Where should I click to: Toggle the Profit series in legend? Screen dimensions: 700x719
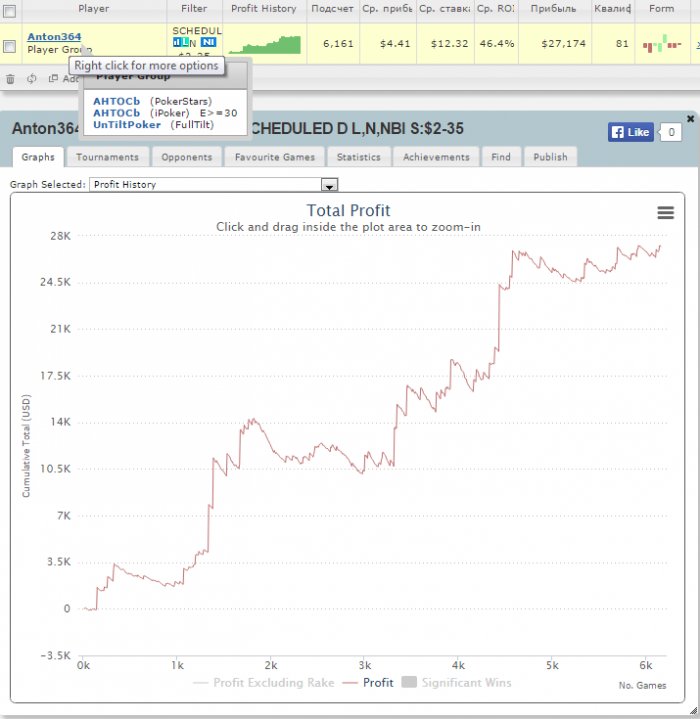368,682
